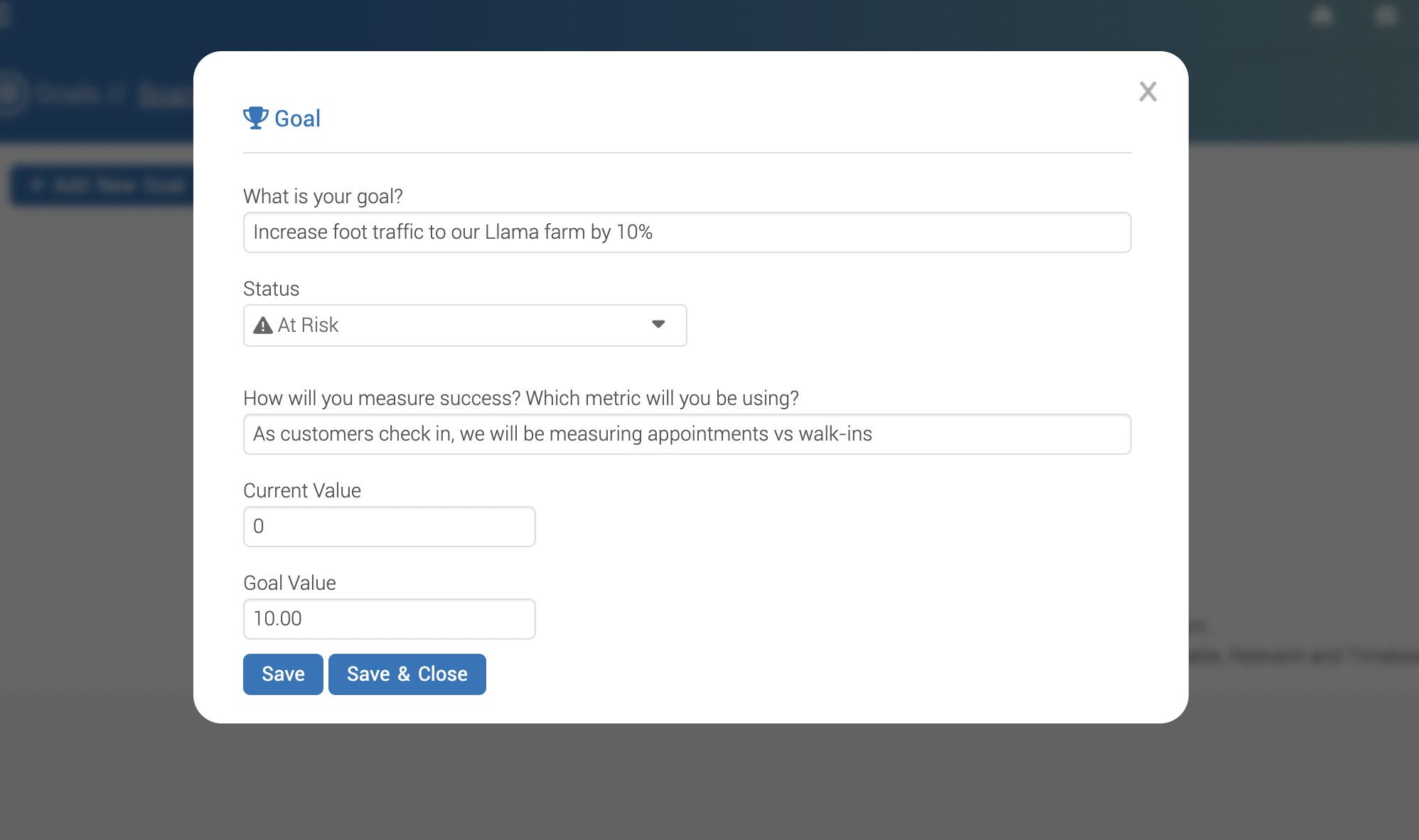Click the Goal Value input showing 10.00
The width and height of the screenshot is (1419, 840).
click(389, 618)
